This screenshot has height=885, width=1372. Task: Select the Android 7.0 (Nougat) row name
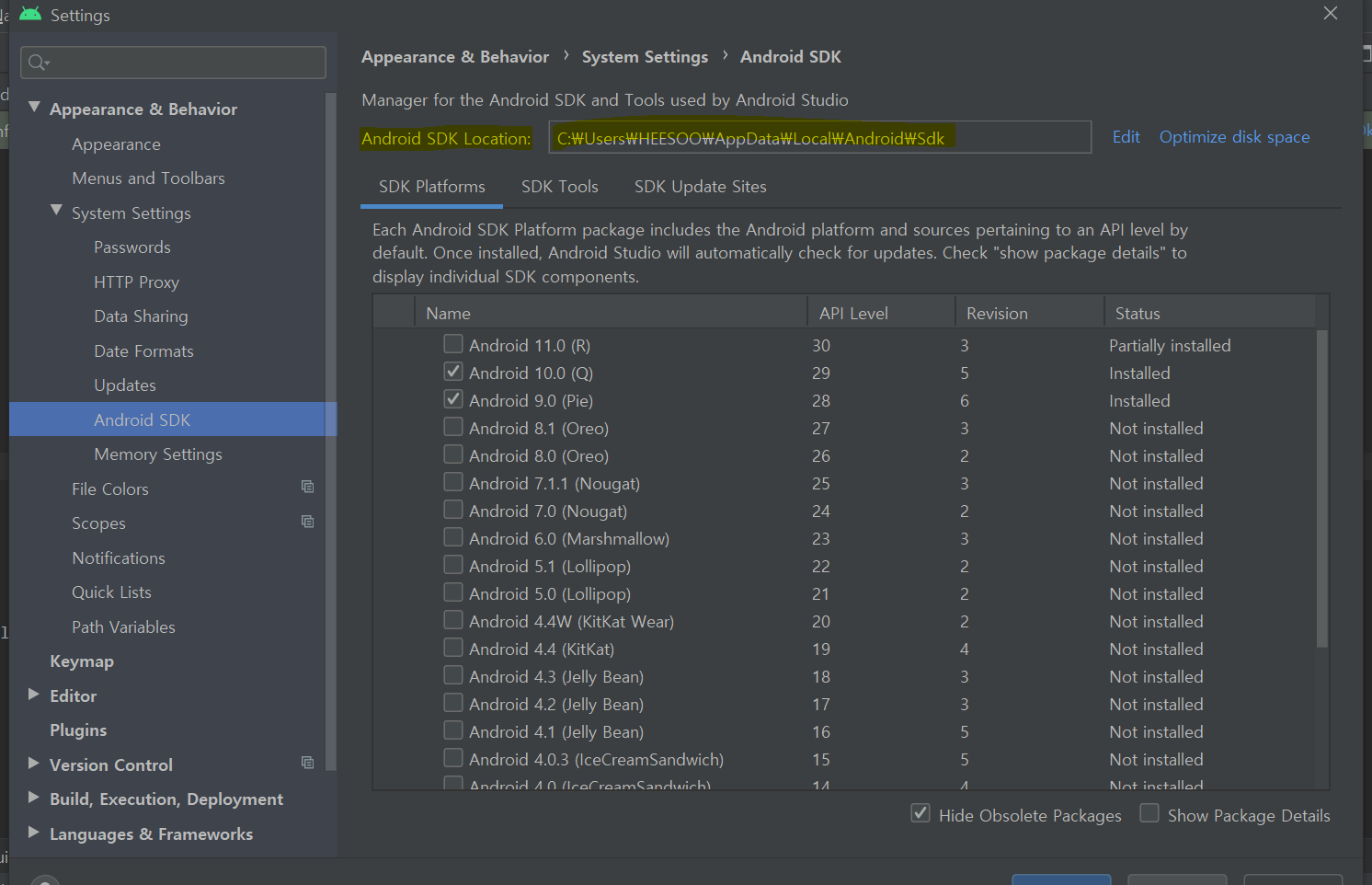[x=548, y=511]
